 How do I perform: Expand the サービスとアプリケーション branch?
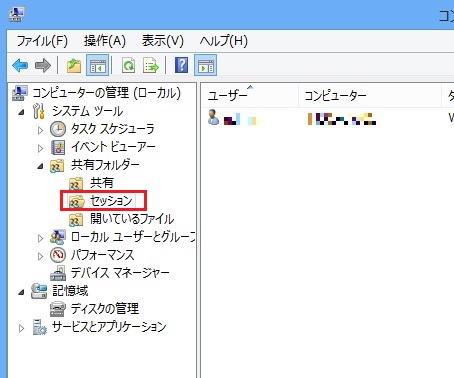(x=22, y=328)
